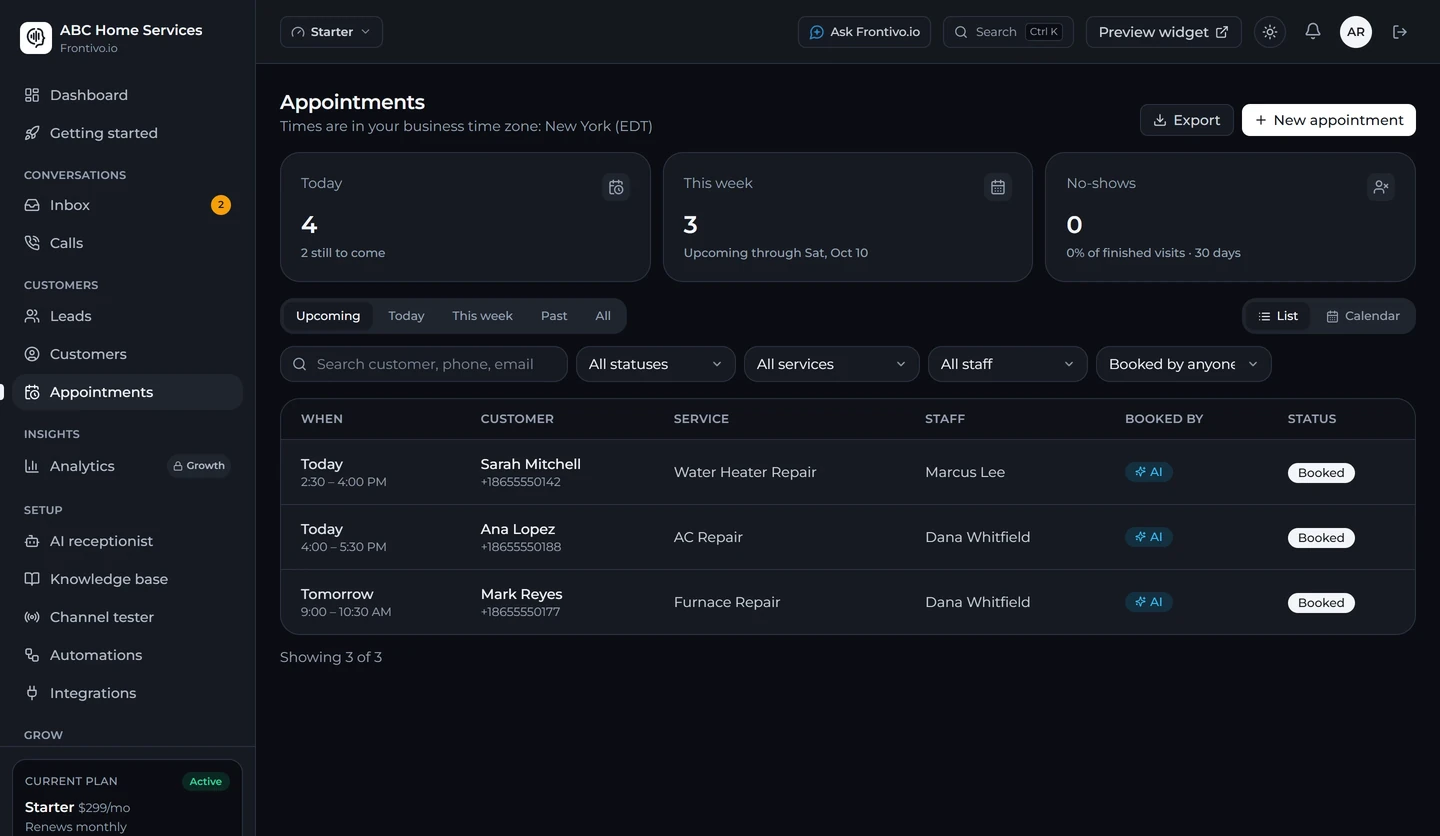Open Analytics in the sidebar
Image resolution: width=1440 pixels, height=836 pixels.
point(127,466)
